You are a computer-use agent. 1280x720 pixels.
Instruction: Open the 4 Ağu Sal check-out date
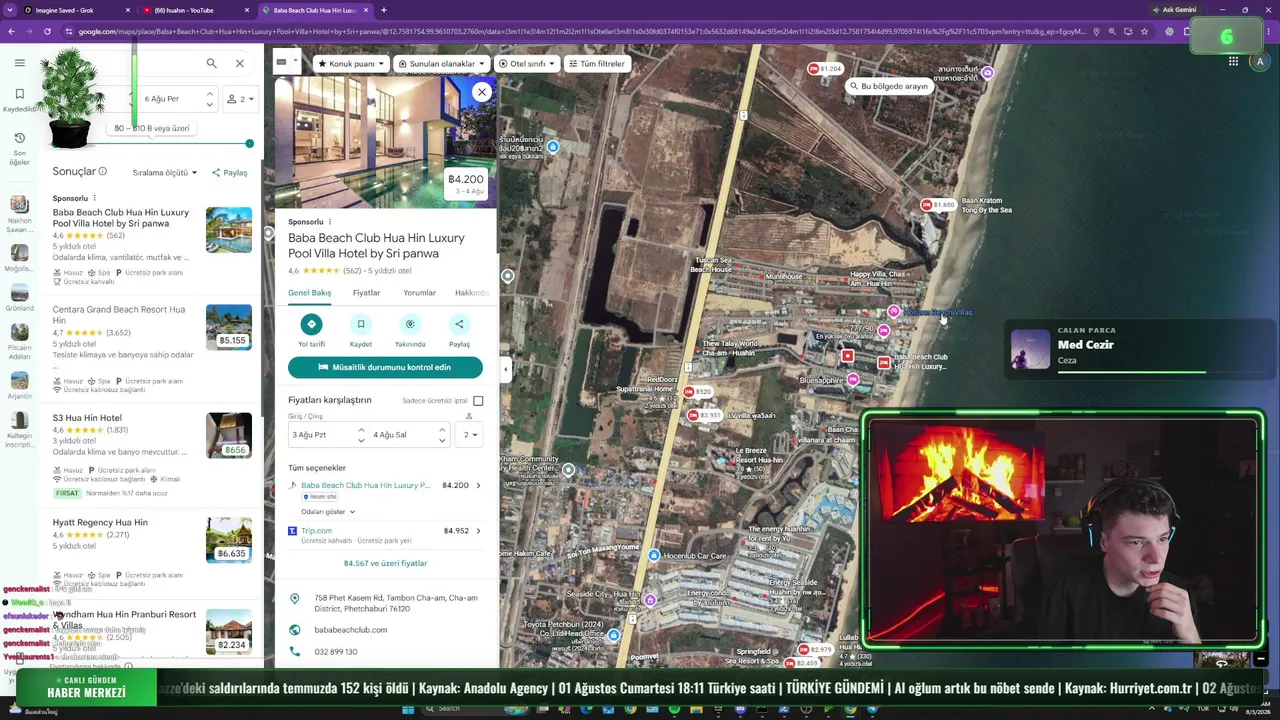pyautogui.click(x=409, y=435)
